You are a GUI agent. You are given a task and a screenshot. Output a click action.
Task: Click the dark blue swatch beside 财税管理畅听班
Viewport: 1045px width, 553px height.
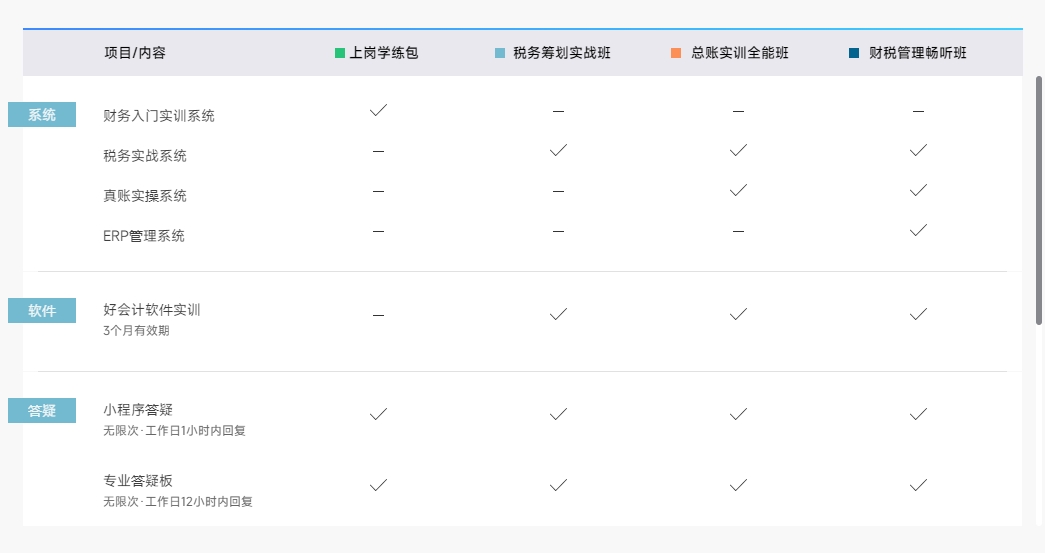[x=854, y=53]
